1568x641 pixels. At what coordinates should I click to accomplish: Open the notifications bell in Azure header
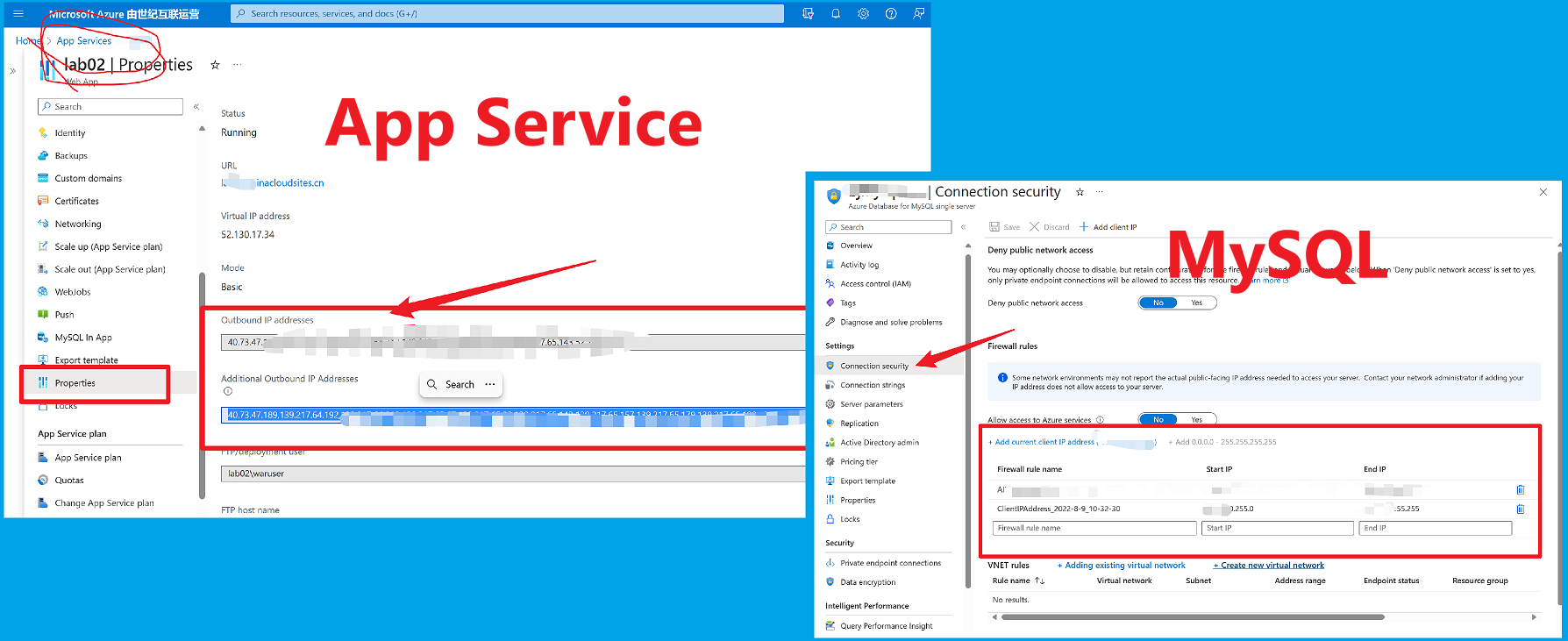[x=836, y=14]
